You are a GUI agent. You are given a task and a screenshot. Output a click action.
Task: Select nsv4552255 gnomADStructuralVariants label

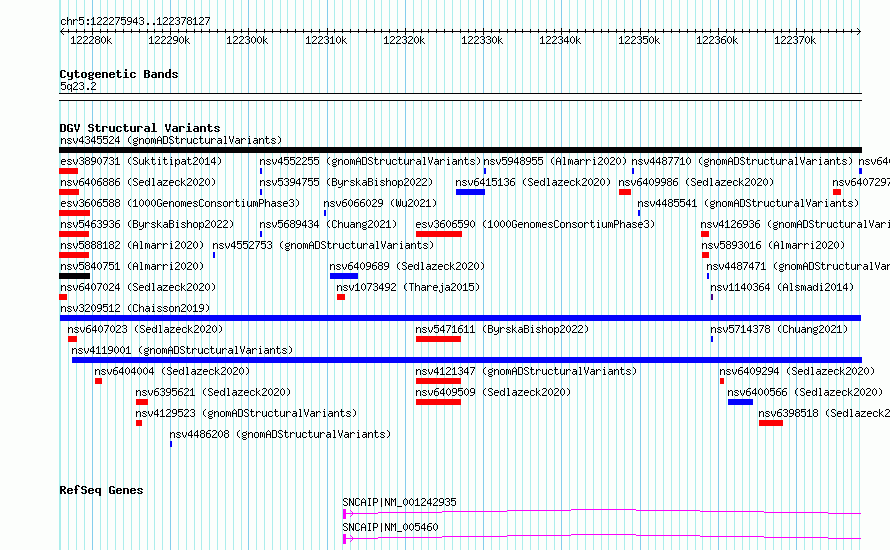(370, 161)
